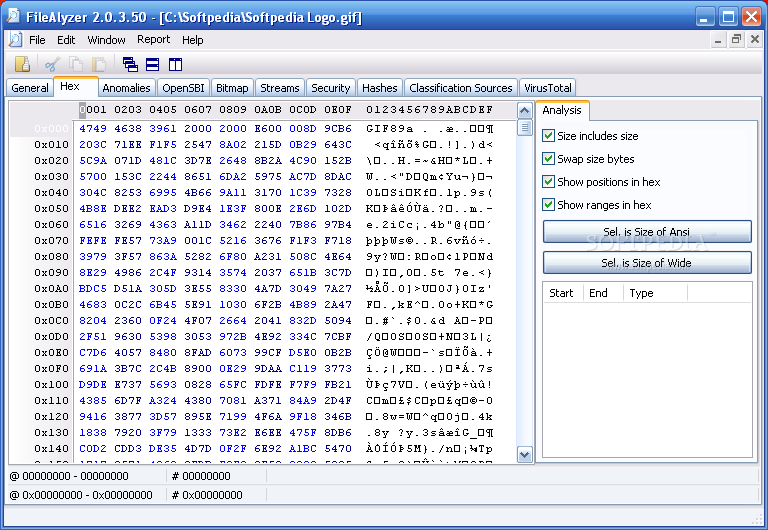Open the Window menu
Screen dimensions: 768x530
(106, 40)
